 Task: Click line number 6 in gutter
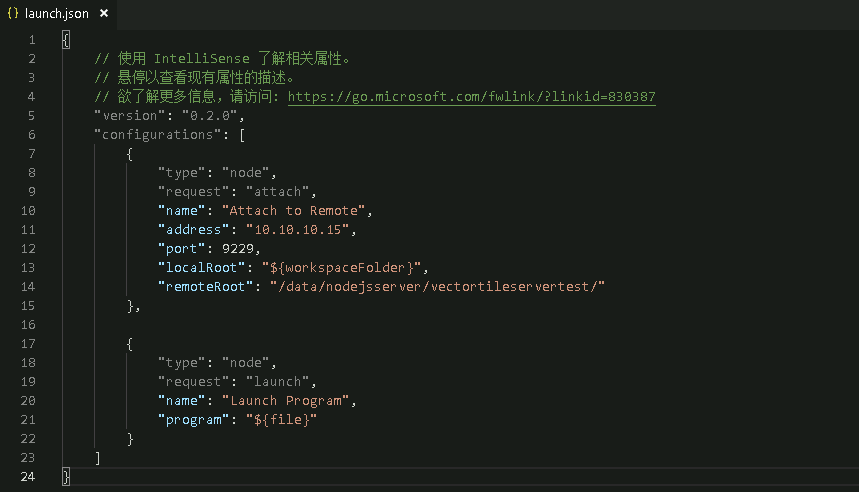coord(32,135)
